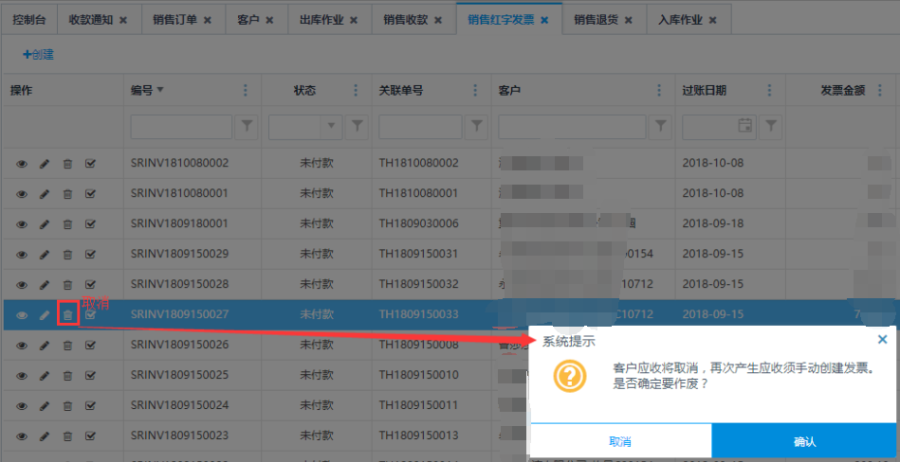
Task: Delete invoice SRINV1810080001 via trash icon
Action: pos(68,193)
